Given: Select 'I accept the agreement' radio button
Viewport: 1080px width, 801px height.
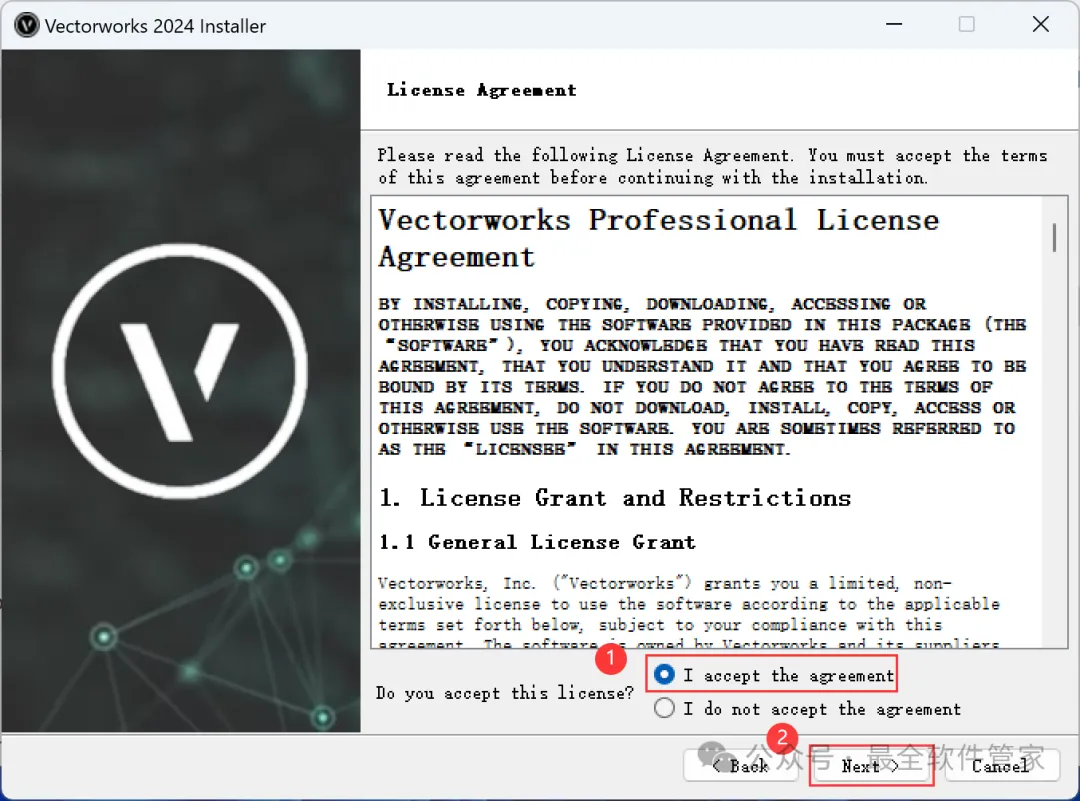Looking at the screenshot, I should (x=664, y=675).
